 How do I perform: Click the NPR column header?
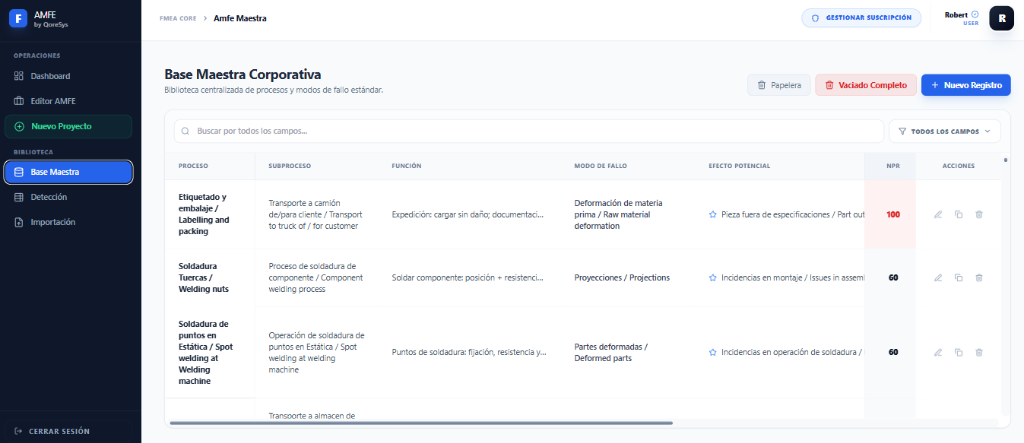(893, 166)
